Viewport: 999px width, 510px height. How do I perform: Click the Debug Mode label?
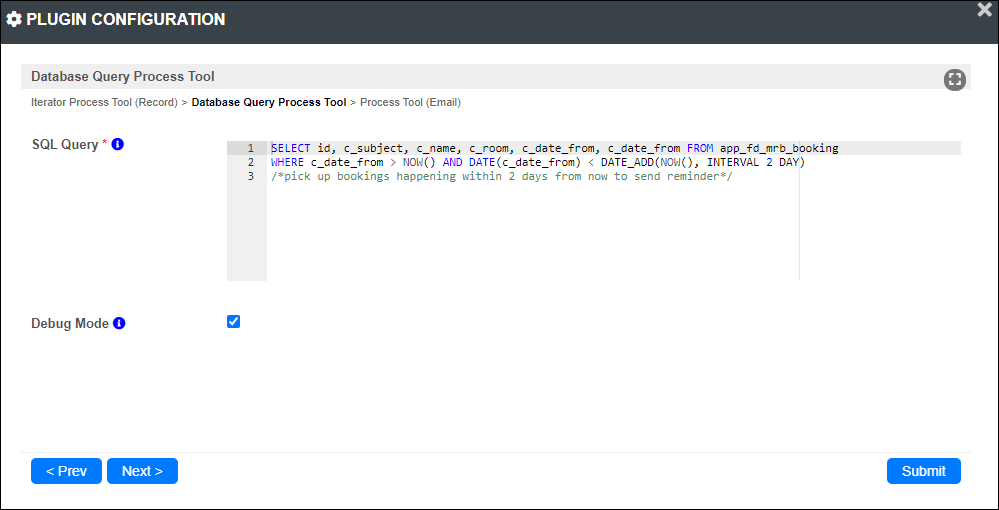pos(70,323)
